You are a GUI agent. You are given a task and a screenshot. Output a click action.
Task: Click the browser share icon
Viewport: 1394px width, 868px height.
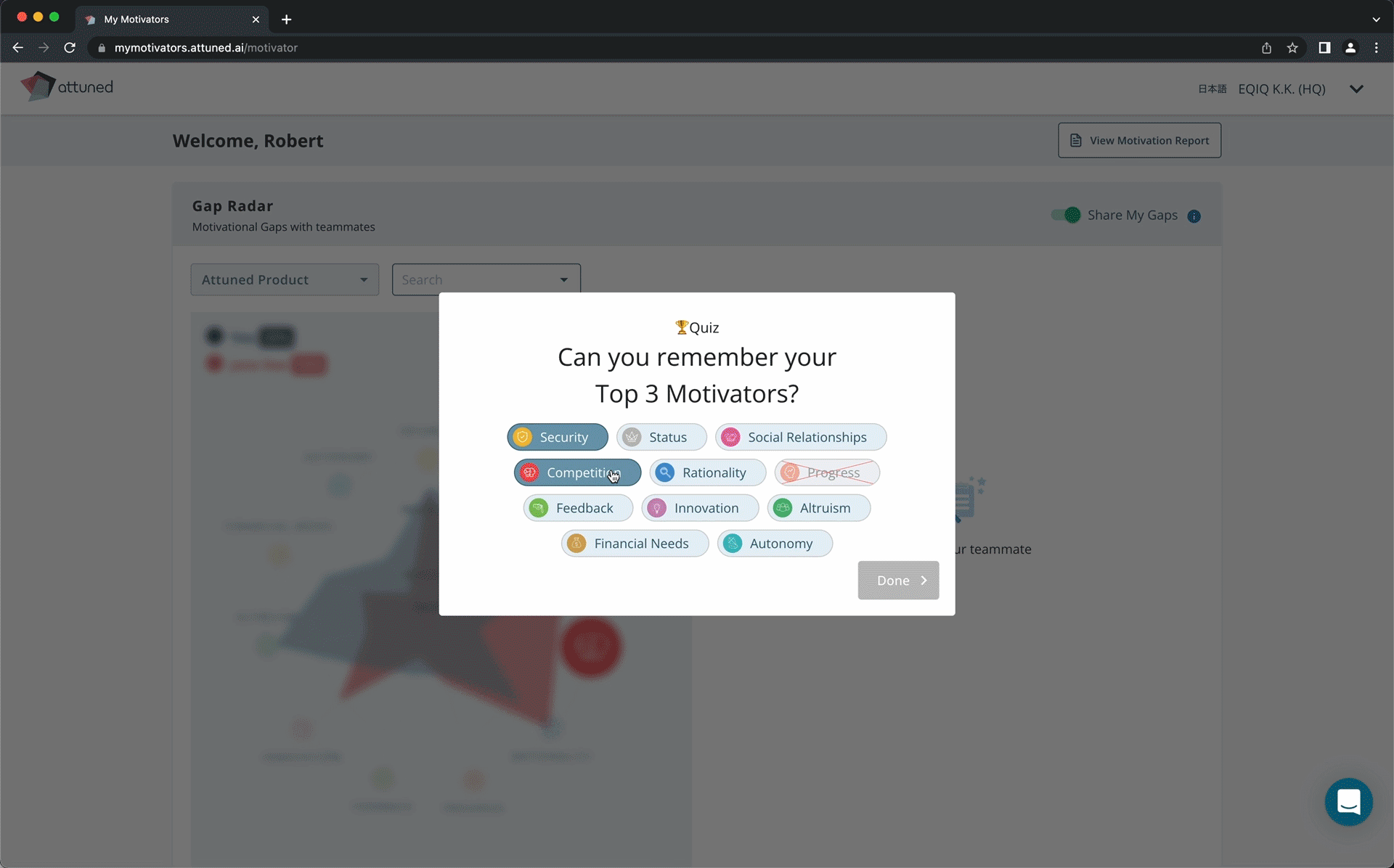(x=1266, y=48)
